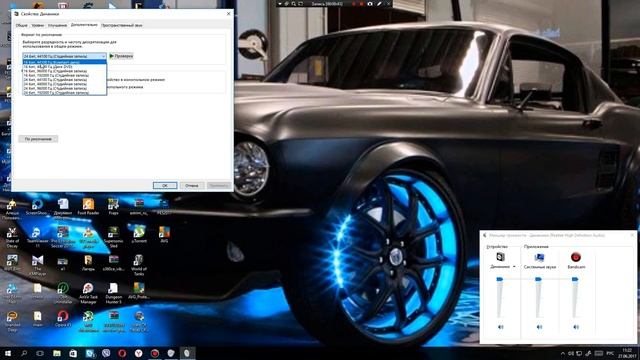Click the Системные звуки icon in mixer

[539, 257]
